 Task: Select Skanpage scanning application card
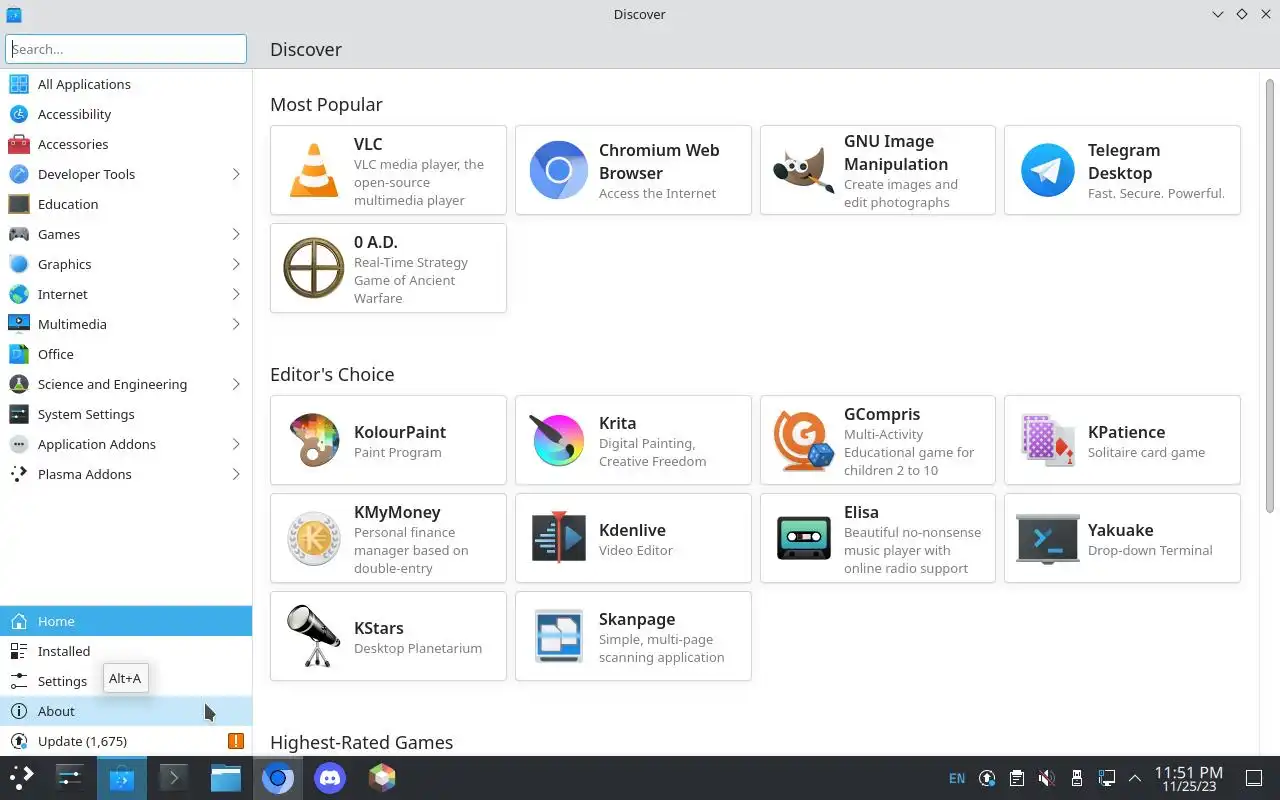click(633, 636)
